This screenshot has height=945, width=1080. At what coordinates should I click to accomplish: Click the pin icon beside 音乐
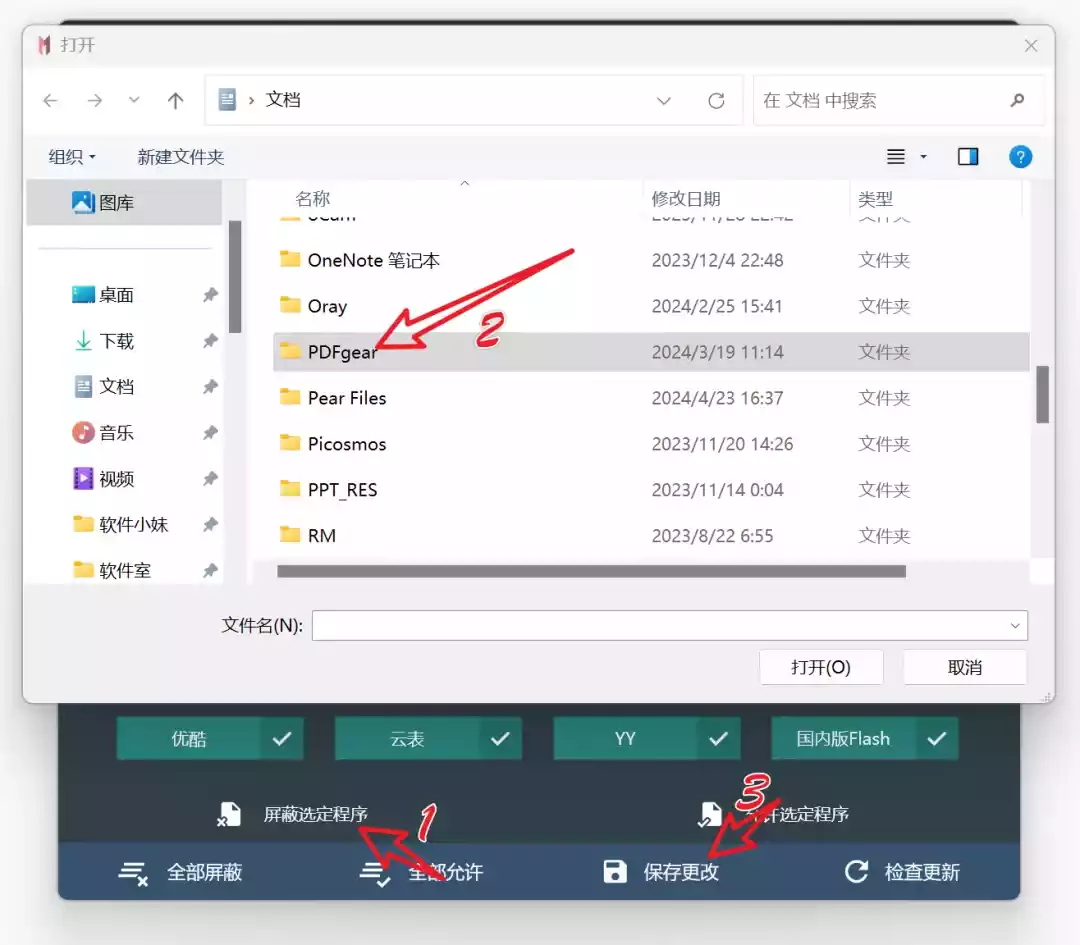pyautogui.click(x=210, y=433)
